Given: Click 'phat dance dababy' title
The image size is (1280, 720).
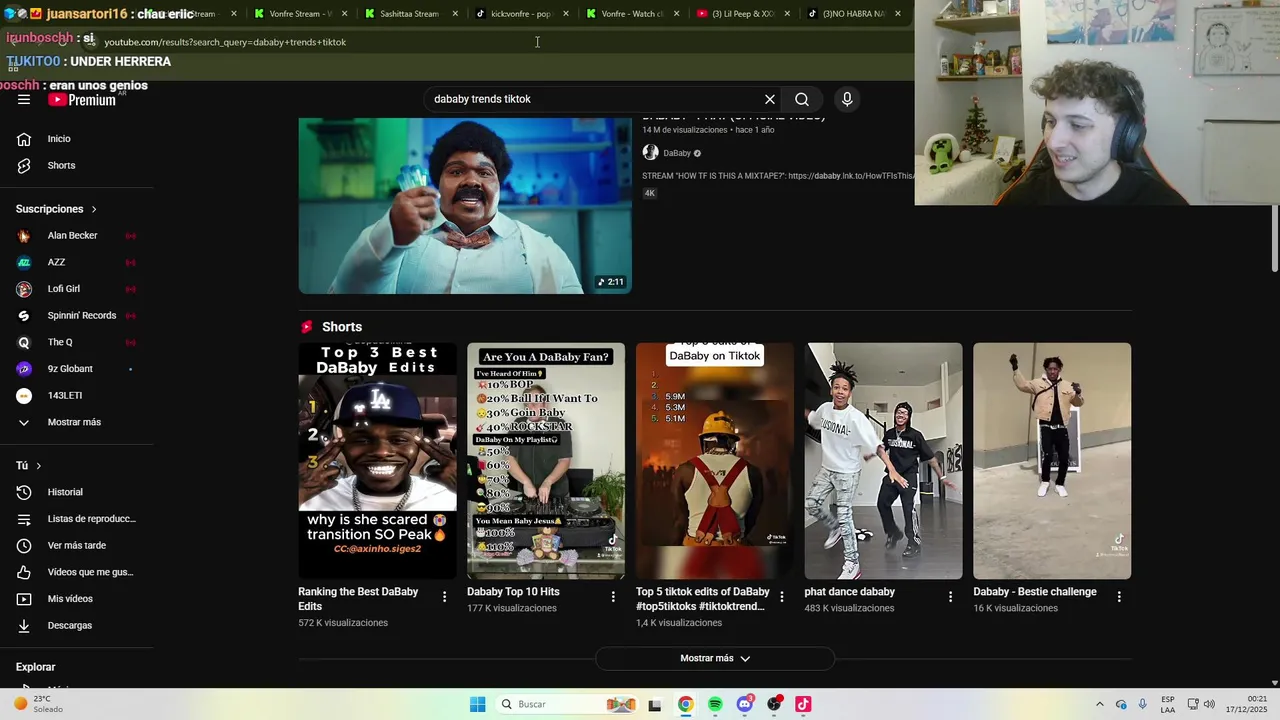Looking at the screenshot, I should coord(850,592).
